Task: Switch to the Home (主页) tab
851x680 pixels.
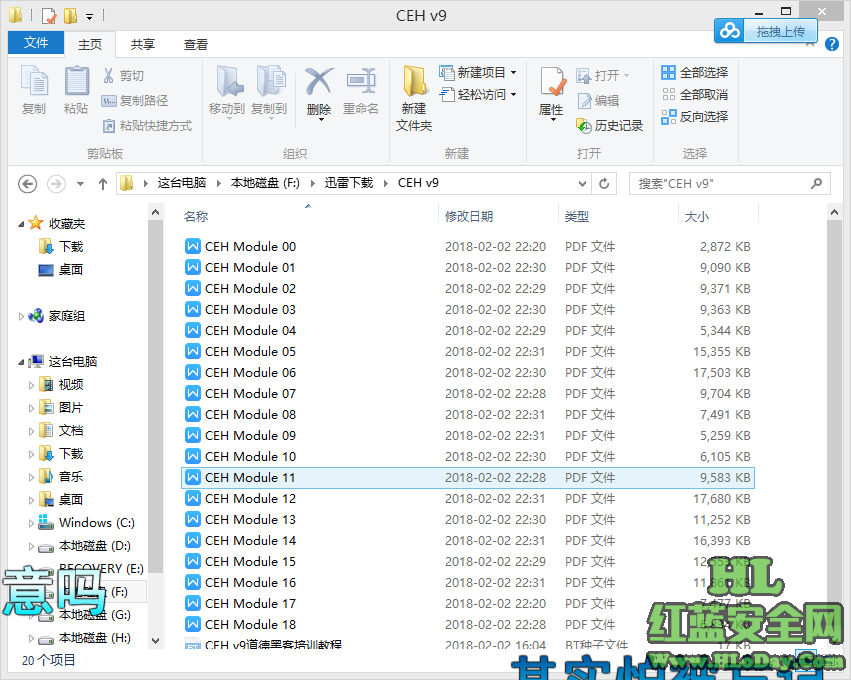Action: (x=90, y=45)
